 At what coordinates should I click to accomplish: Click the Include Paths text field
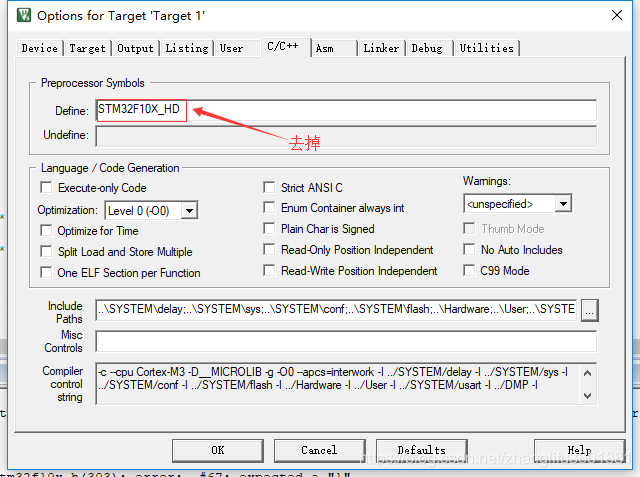tap(336, 309)
